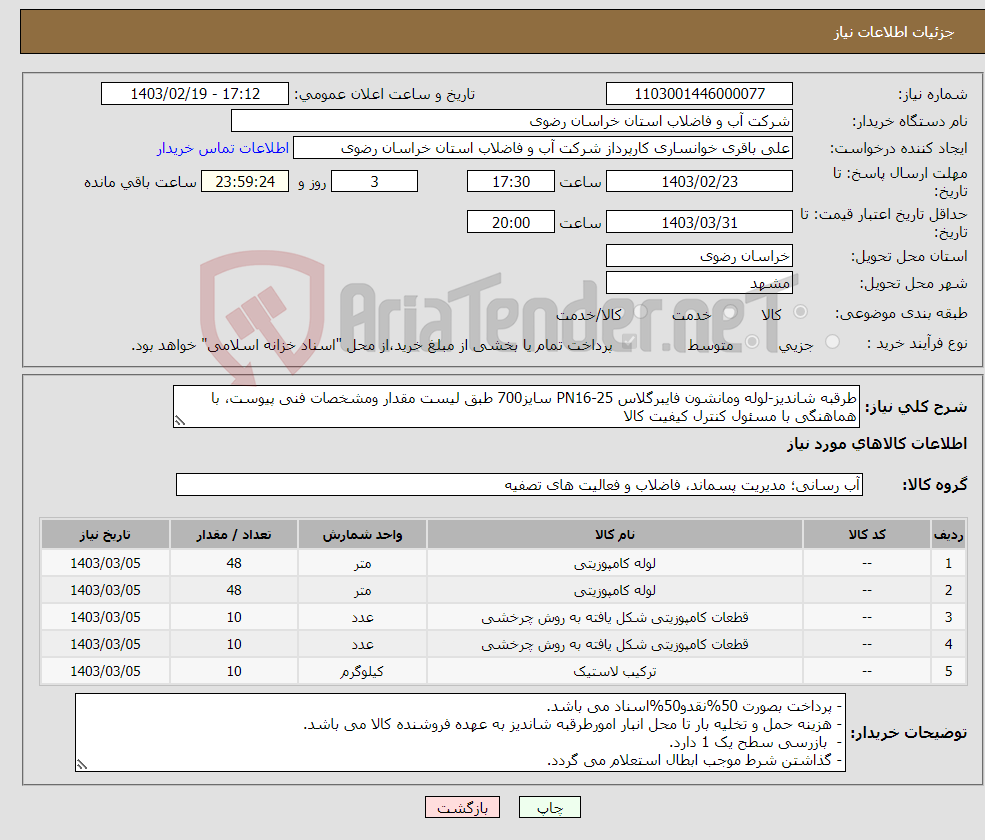Click the جزئیات اطلاعات نیاز header title
985x840 pixels.
tap(893, 32)
